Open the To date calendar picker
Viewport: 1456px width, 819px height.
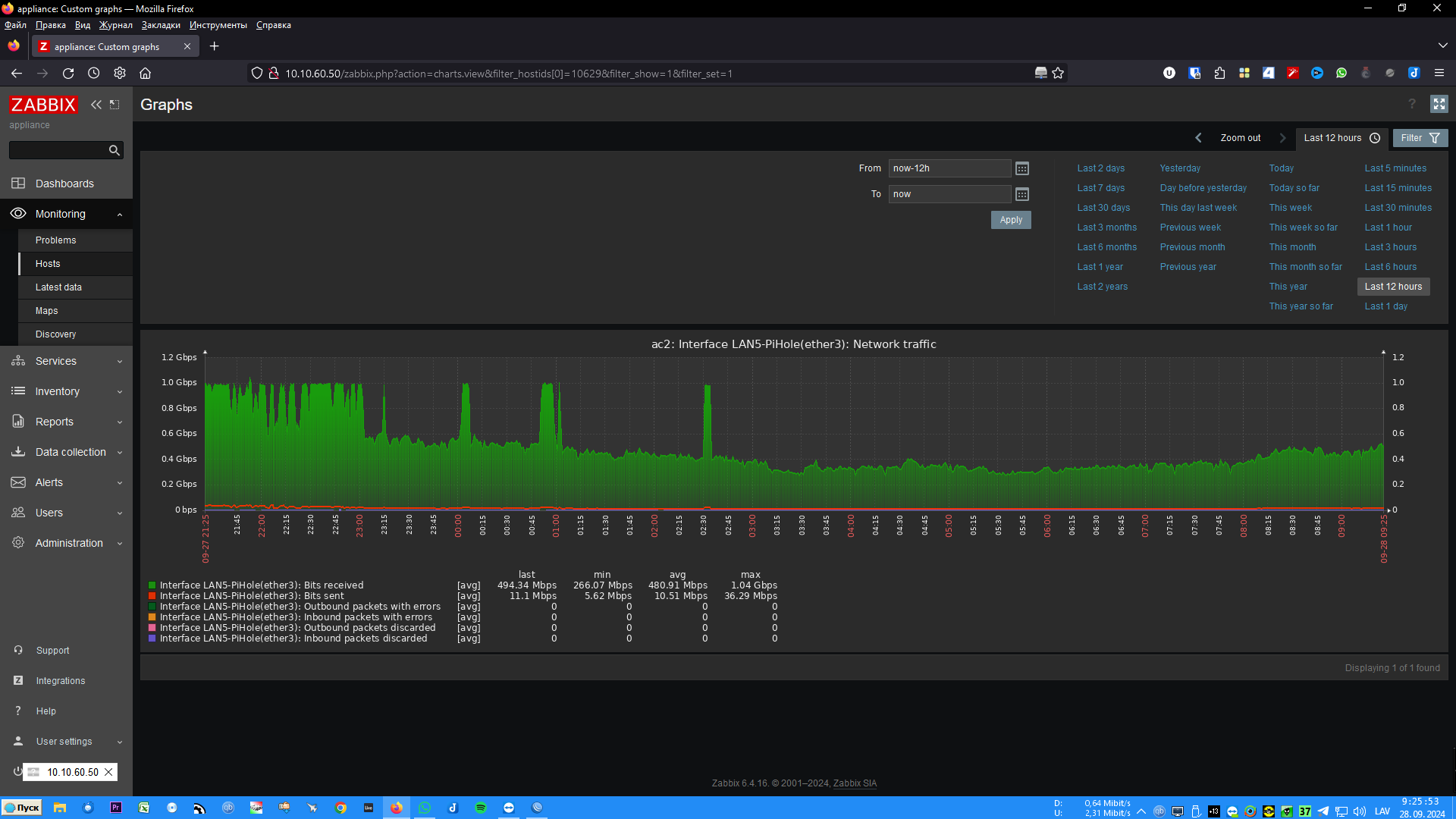point(1022,194)
